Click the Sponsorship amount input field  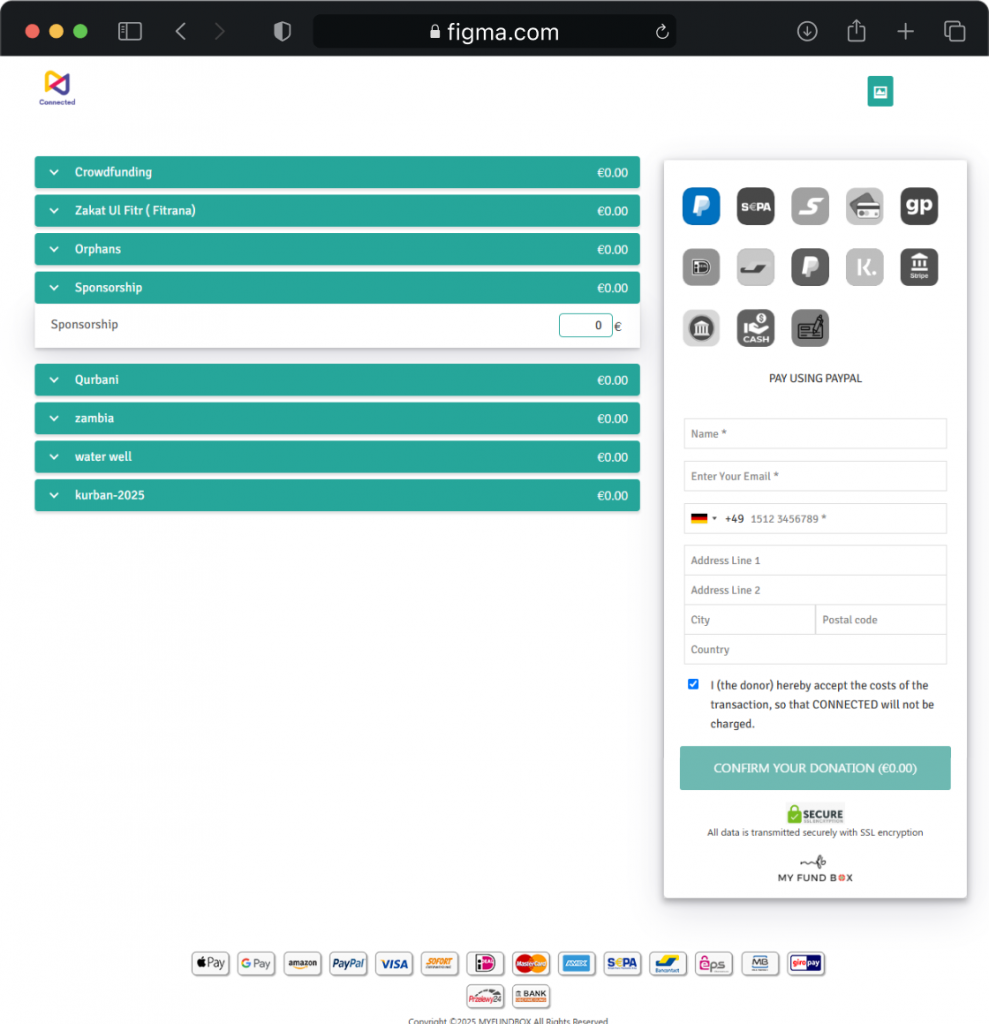pyautogui.click(x=586, y=325)
